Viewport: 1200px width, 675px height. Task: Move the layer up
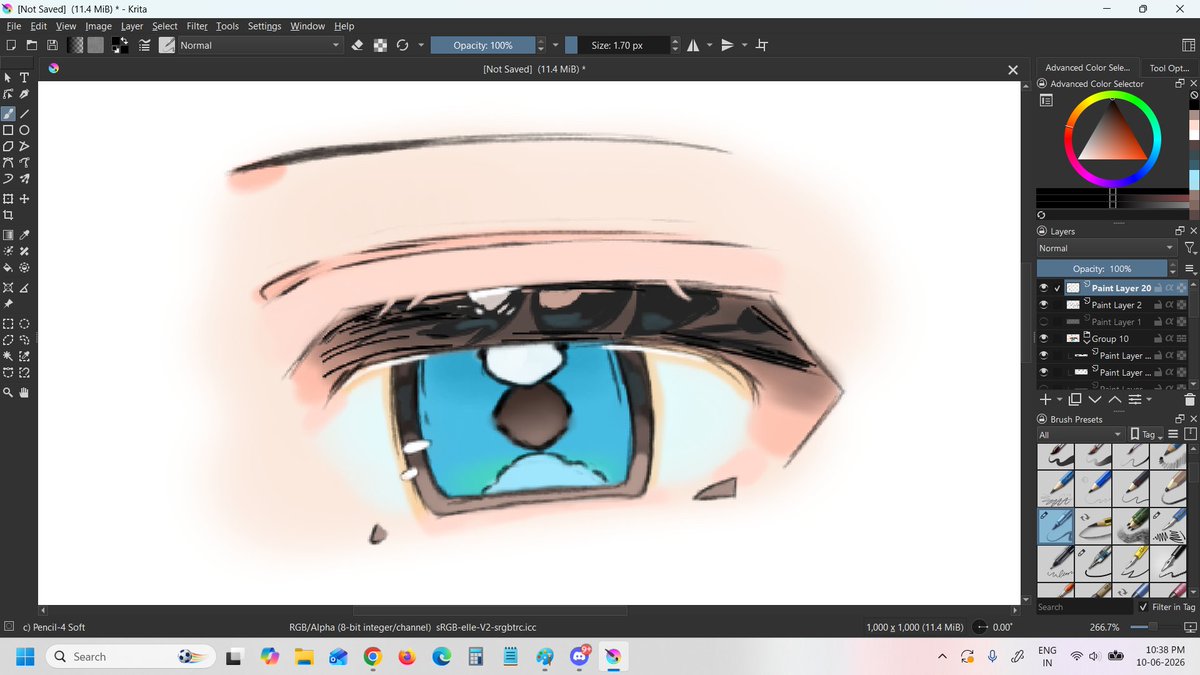pos(1114,398)
